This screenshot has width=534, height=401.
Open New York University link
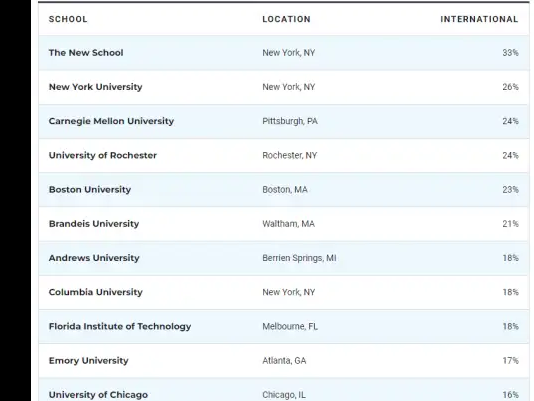95,87
